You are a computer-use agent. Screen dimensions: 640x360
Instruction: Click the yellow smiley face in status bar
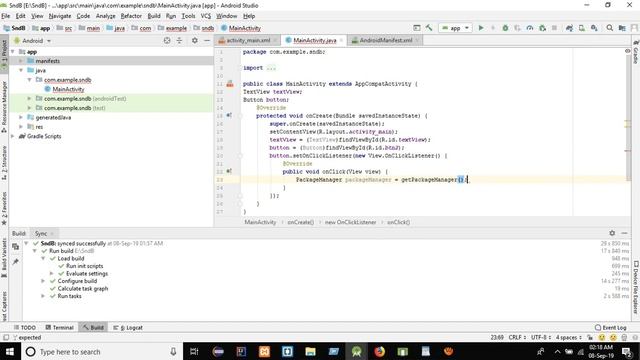(x=602, y=338)
